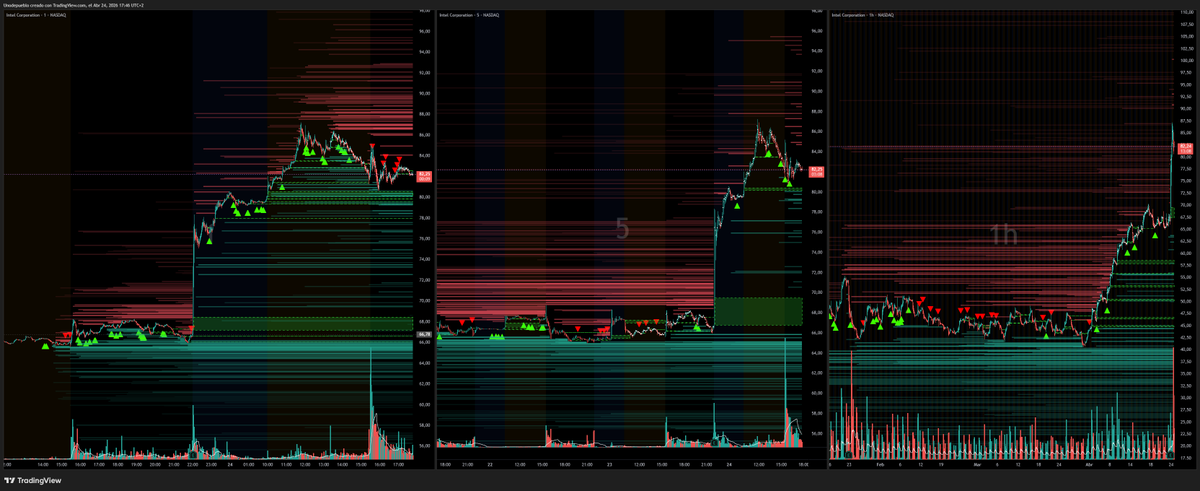Click 50,00 on the 1h chart price axis

(1187, 301)
